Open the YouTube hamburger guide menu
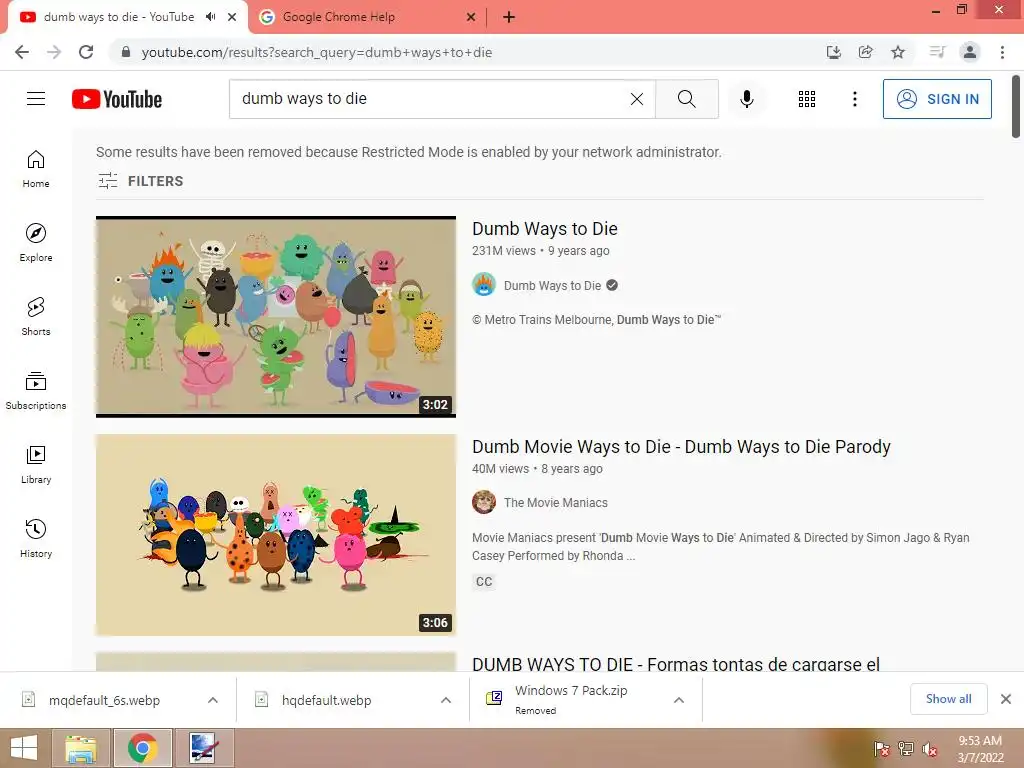 36,99
